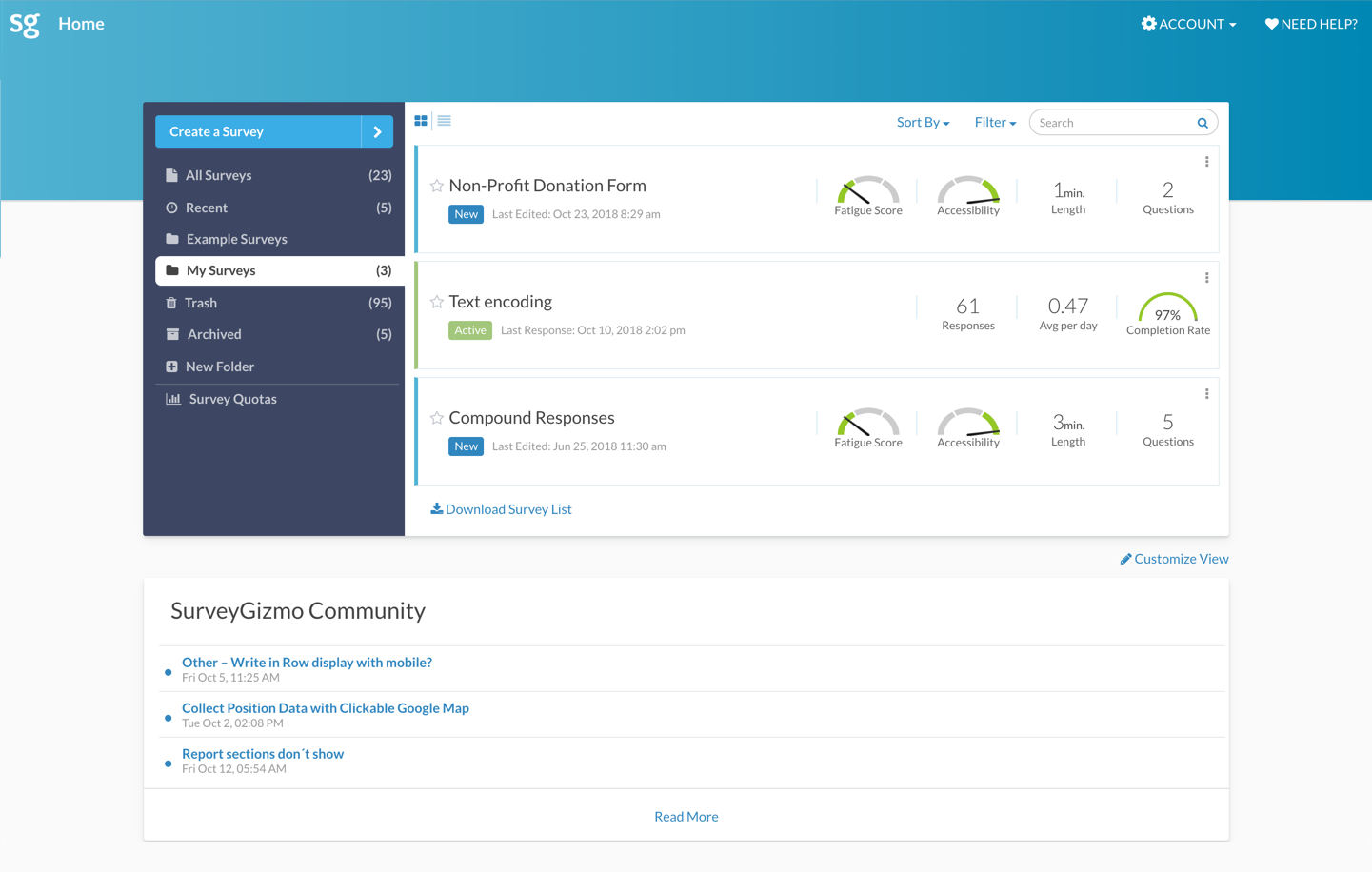
Task: Click the Example Surveys folder icon
Action: pos(172,239)
